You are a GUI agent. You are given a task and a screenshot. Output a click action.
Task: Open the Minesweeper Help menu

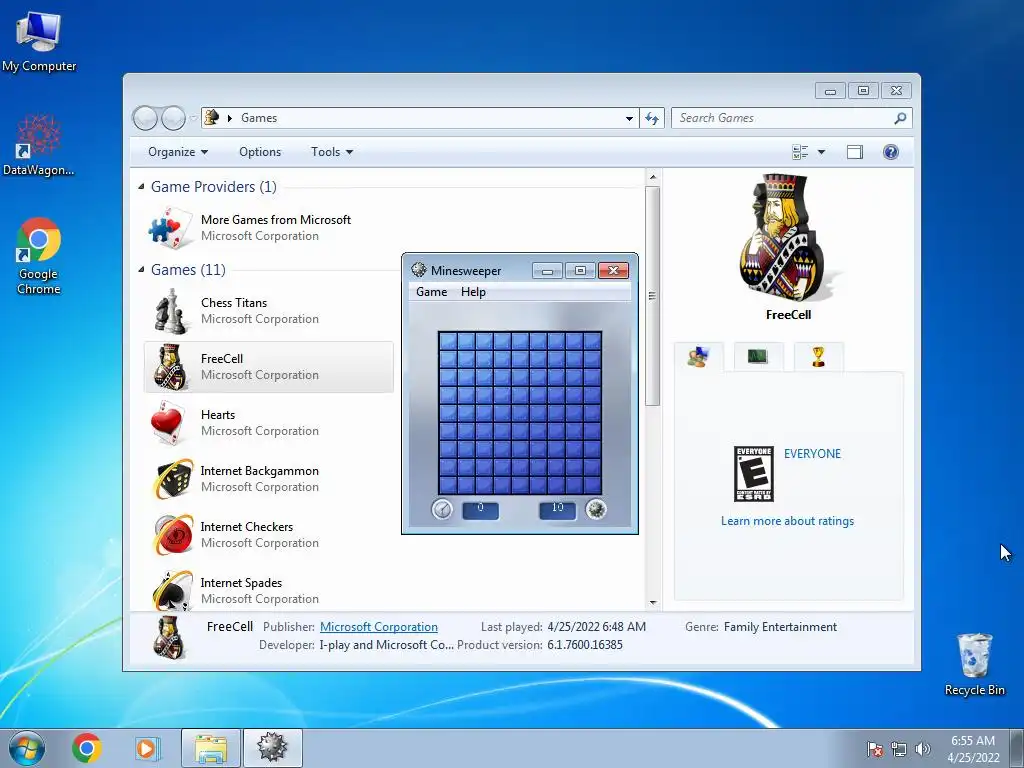[473, 292]
